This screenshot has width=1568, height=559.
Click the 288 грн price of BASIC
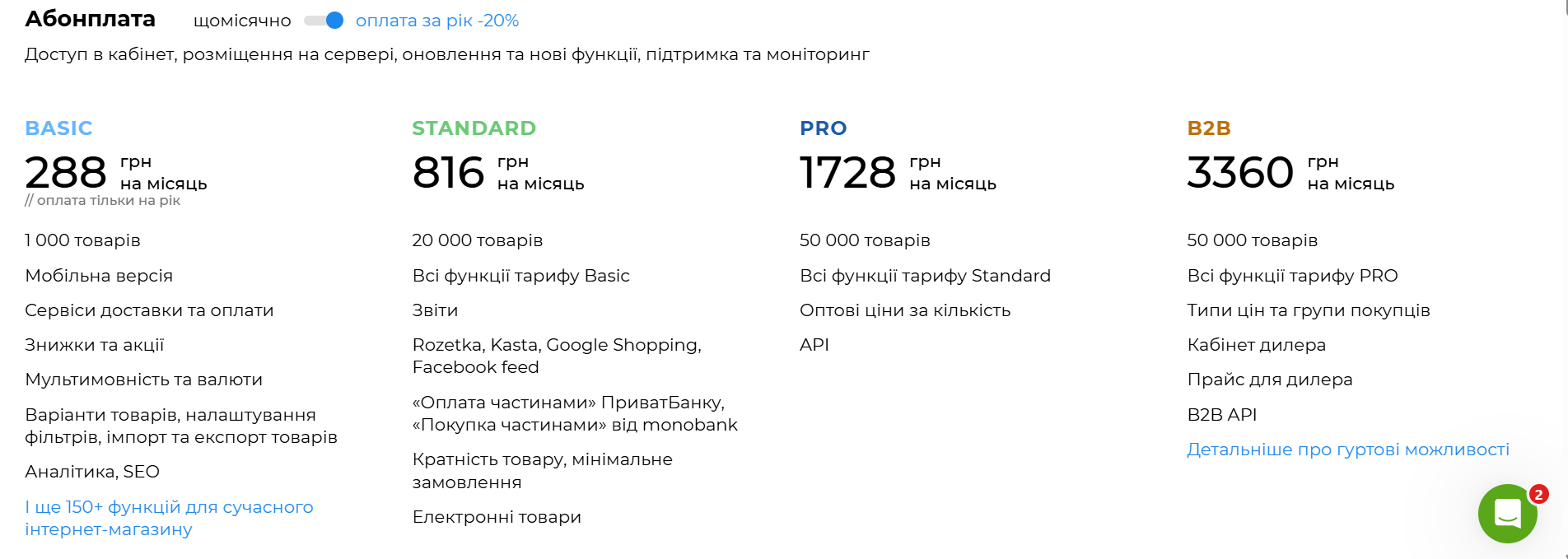[65, 171]
